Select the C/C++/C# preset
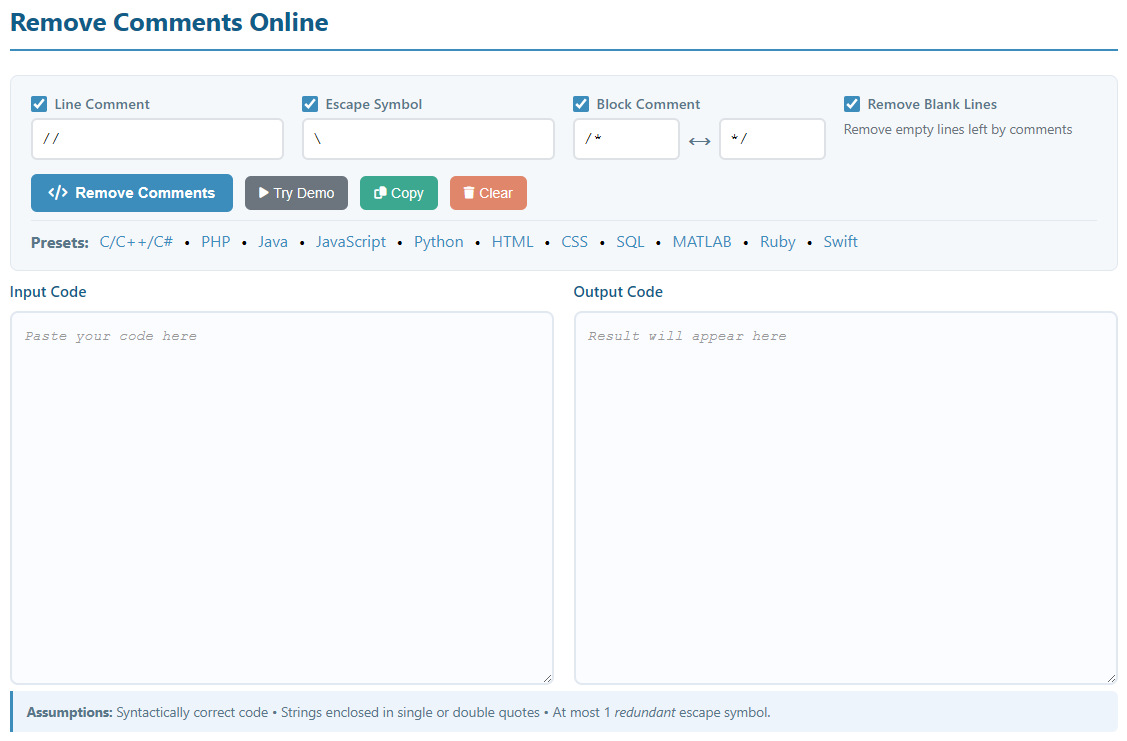 point(136,242)
